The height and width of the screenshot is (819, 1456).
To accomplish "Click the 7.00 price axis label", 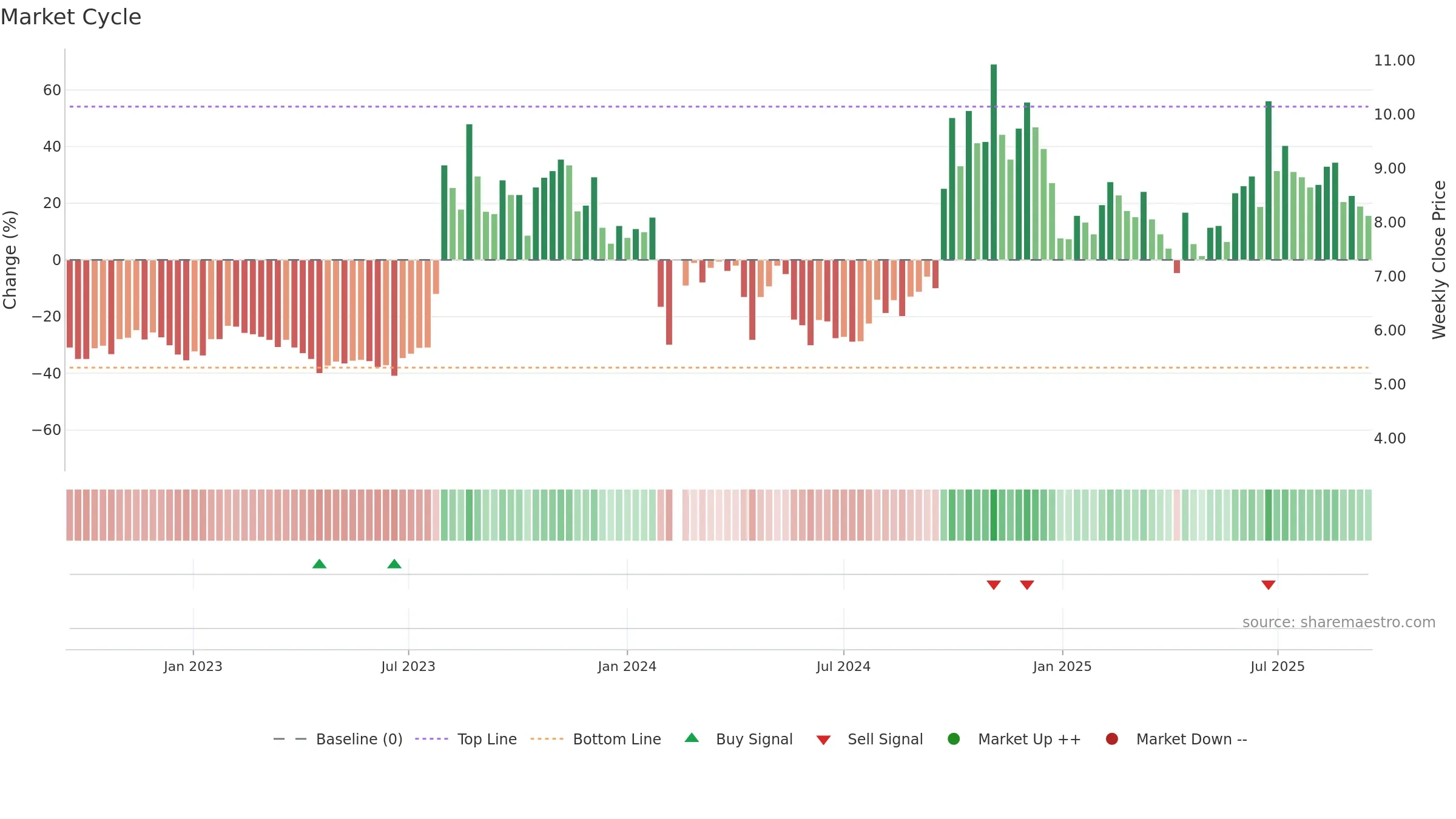I will [x=1390, y=277].
